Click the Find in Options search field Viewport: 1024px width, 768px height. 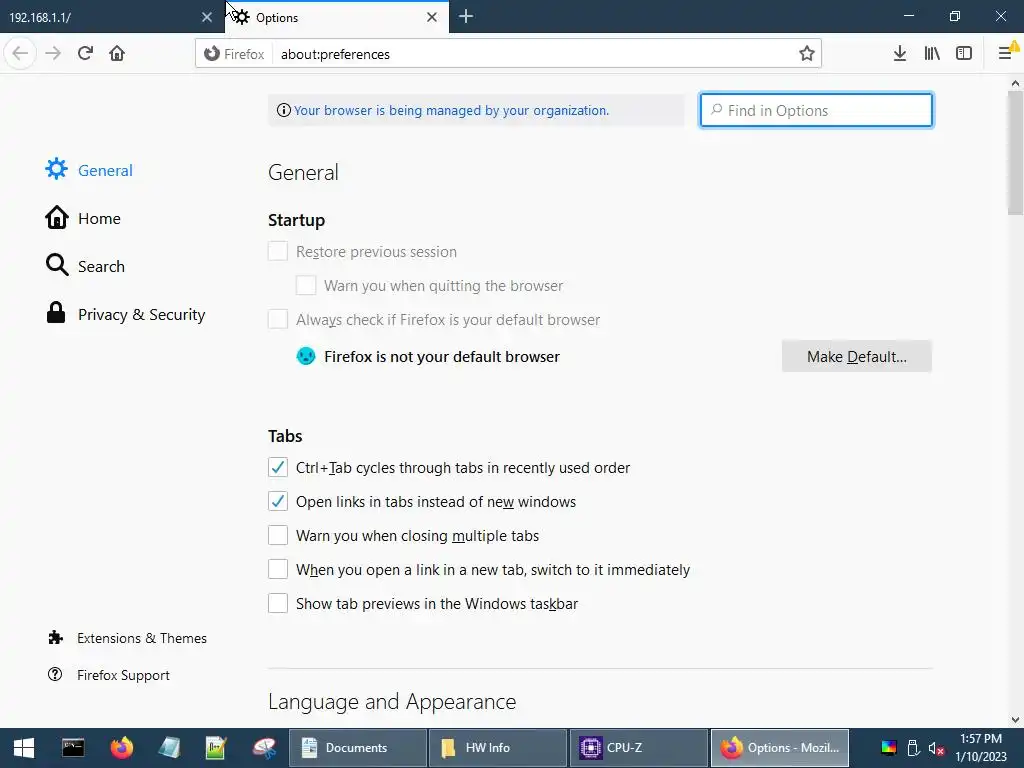coord(816,110)
